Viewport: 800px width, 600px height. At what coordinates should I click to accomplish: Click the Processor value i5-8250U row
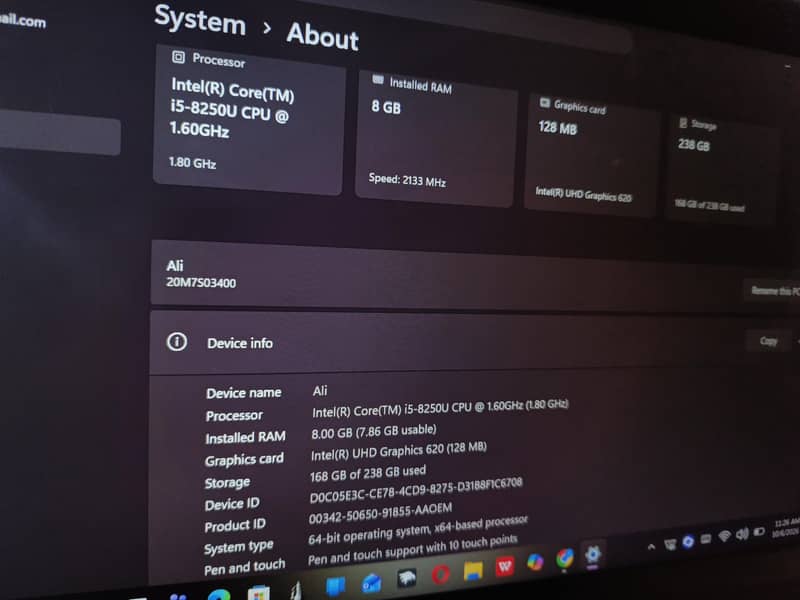pos(440,409)
